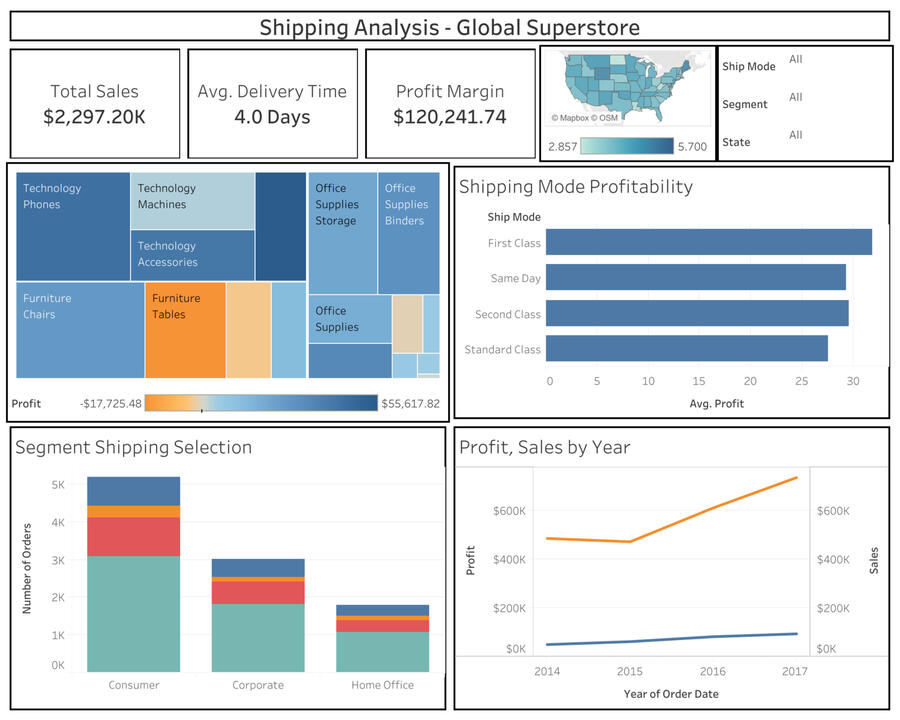Select the Furniture Chairs treemap tile
This screenshot has height=720, width=900.
point(80,330)
